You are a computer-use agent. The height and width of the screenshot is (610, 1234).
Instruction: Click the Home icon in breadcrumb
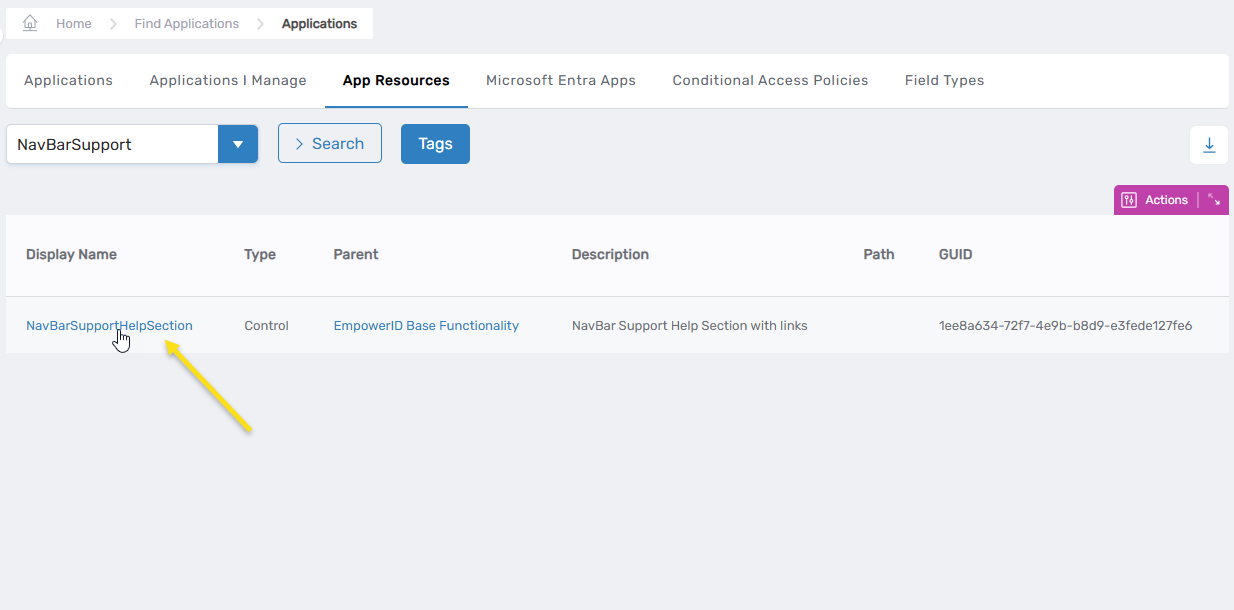pyautogui.click(x=30, y=23)
